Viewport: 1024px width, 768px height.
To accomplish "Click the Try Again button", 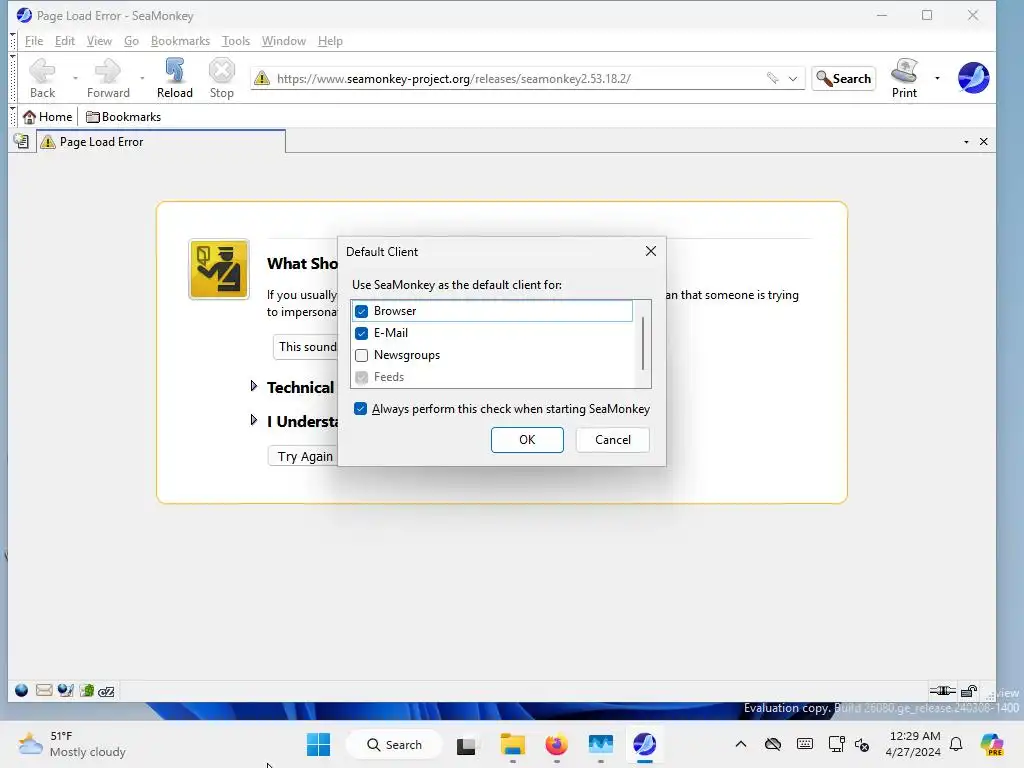I will coord(304,456).
